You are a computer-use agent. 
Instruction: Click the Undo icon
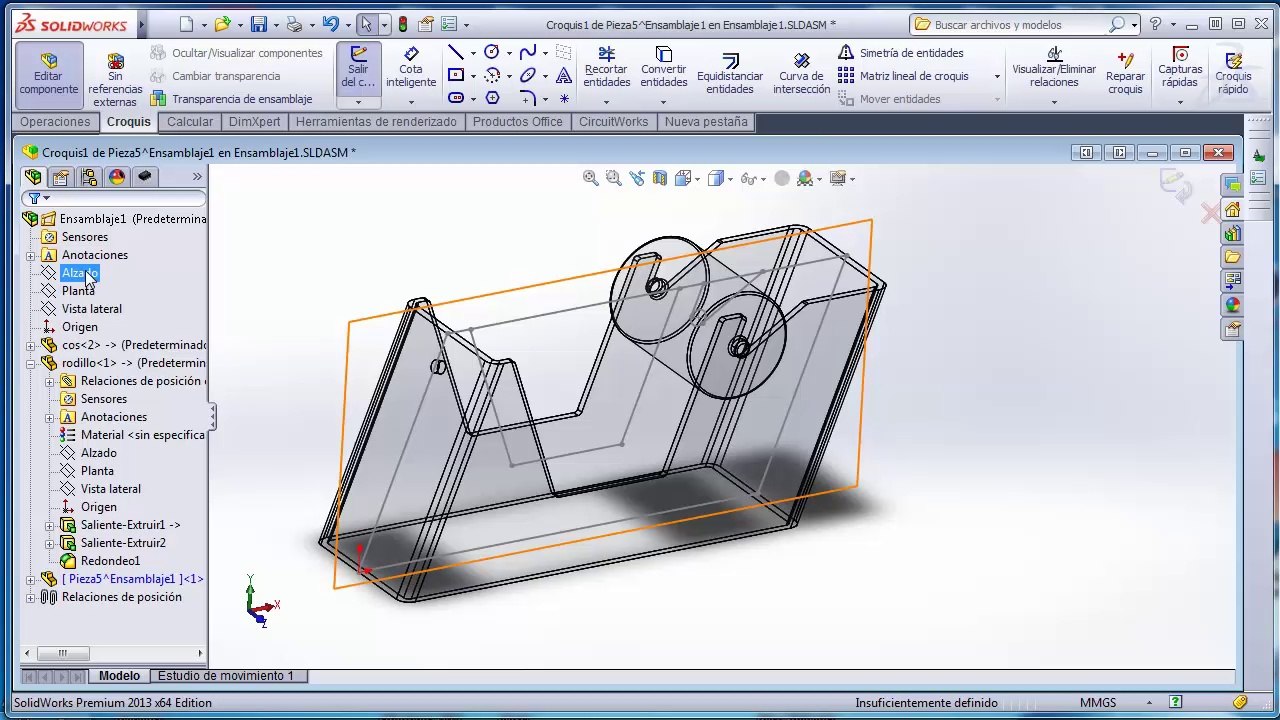330,24
